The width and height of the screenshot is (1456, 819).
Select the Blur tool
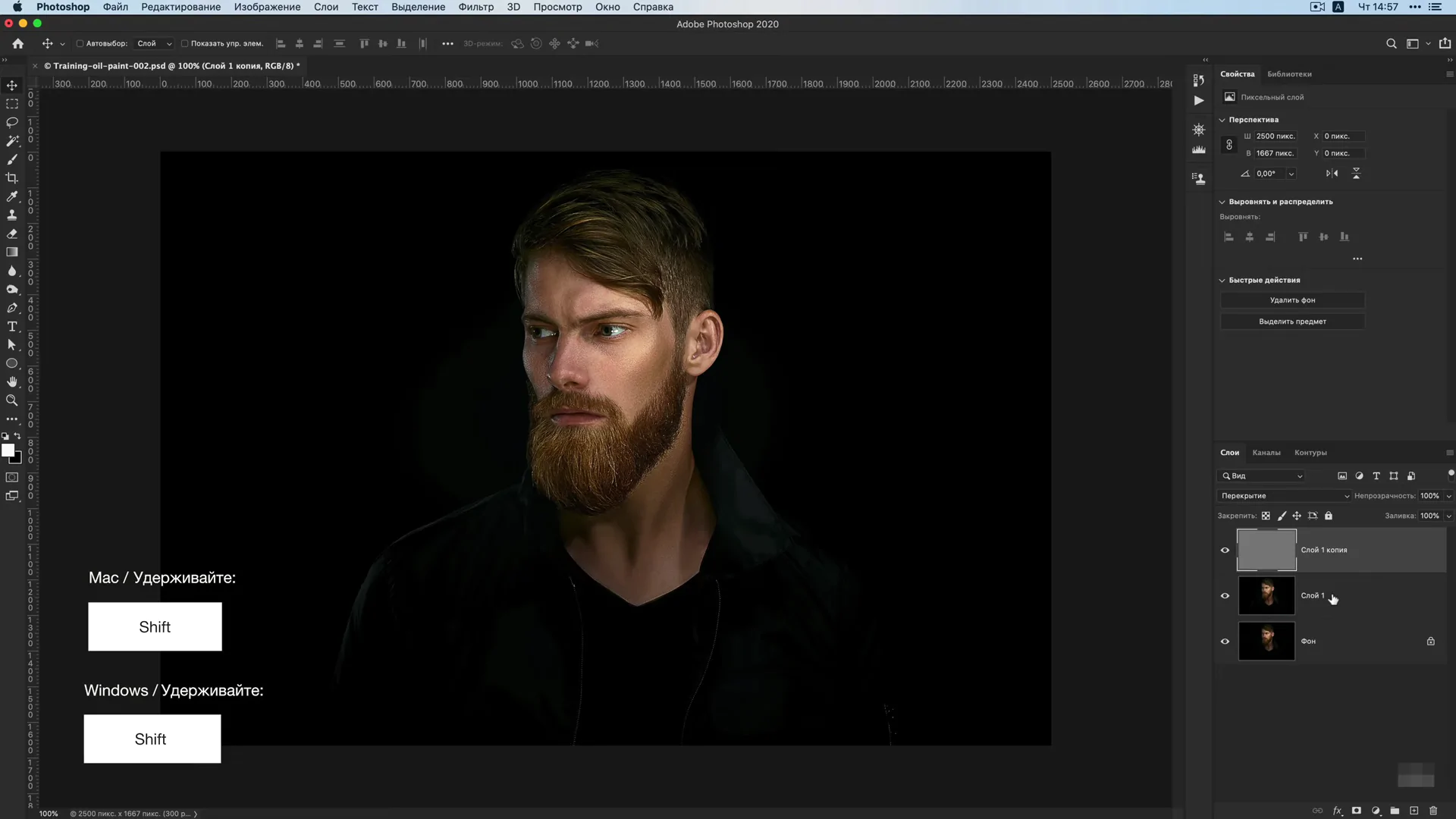click(x=12, y=271)
